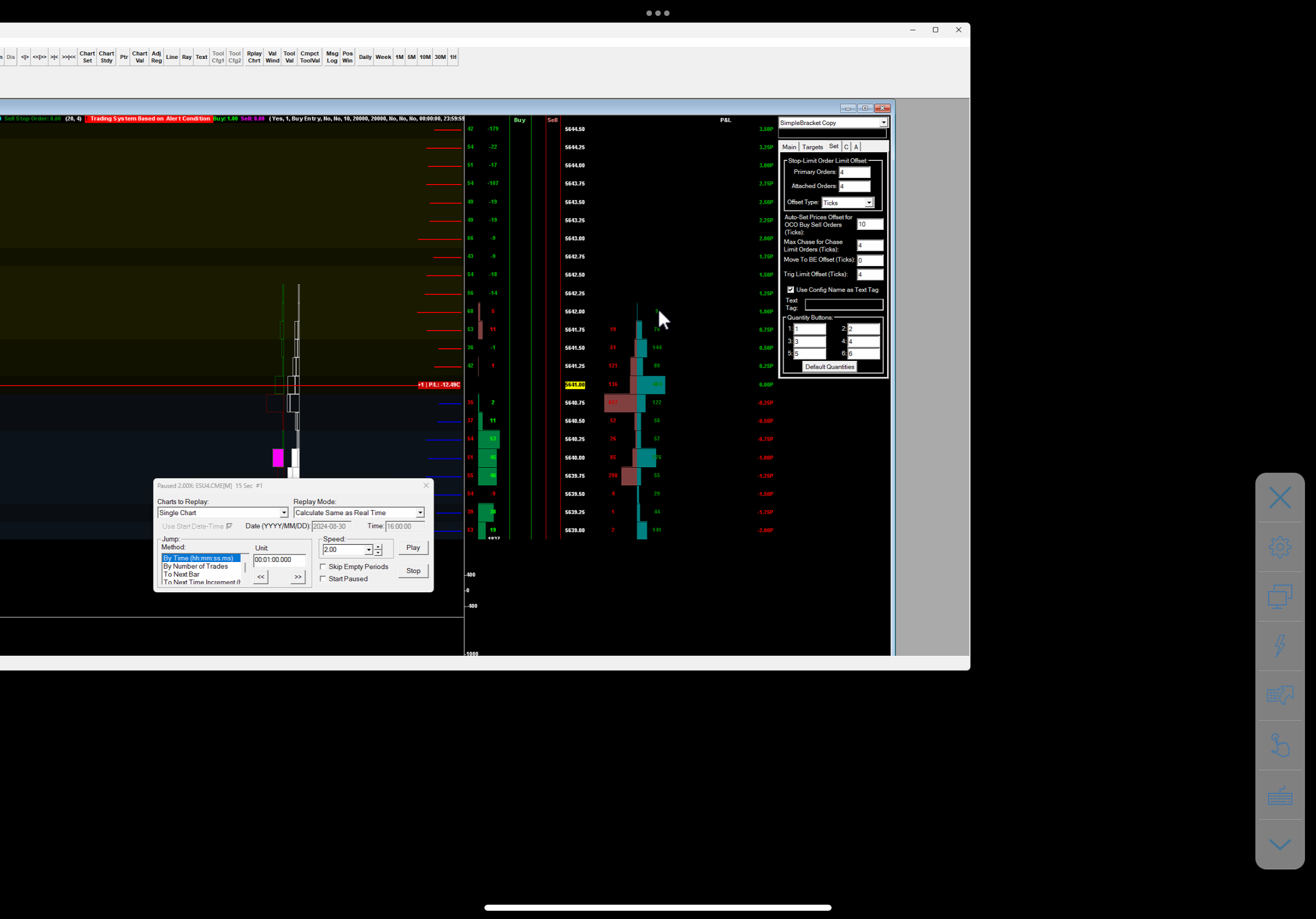Click the Text Tag input field

843,305
